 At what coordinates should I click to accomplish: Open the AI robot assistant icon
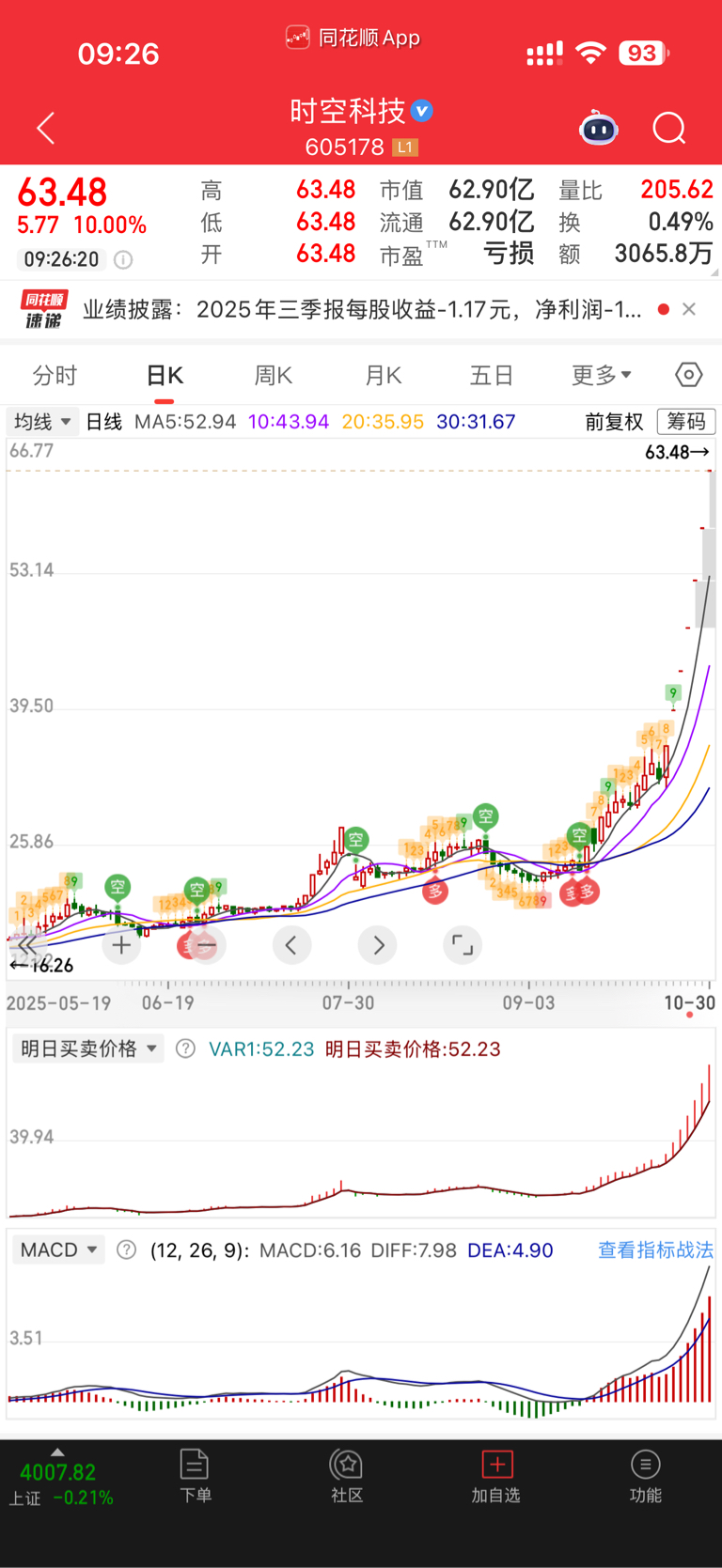click(599, 128)
